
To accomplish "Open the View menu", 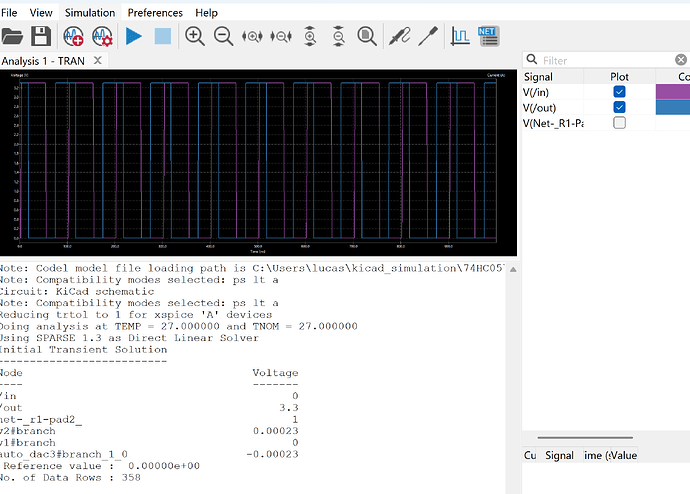I will (x=41, y=13).
